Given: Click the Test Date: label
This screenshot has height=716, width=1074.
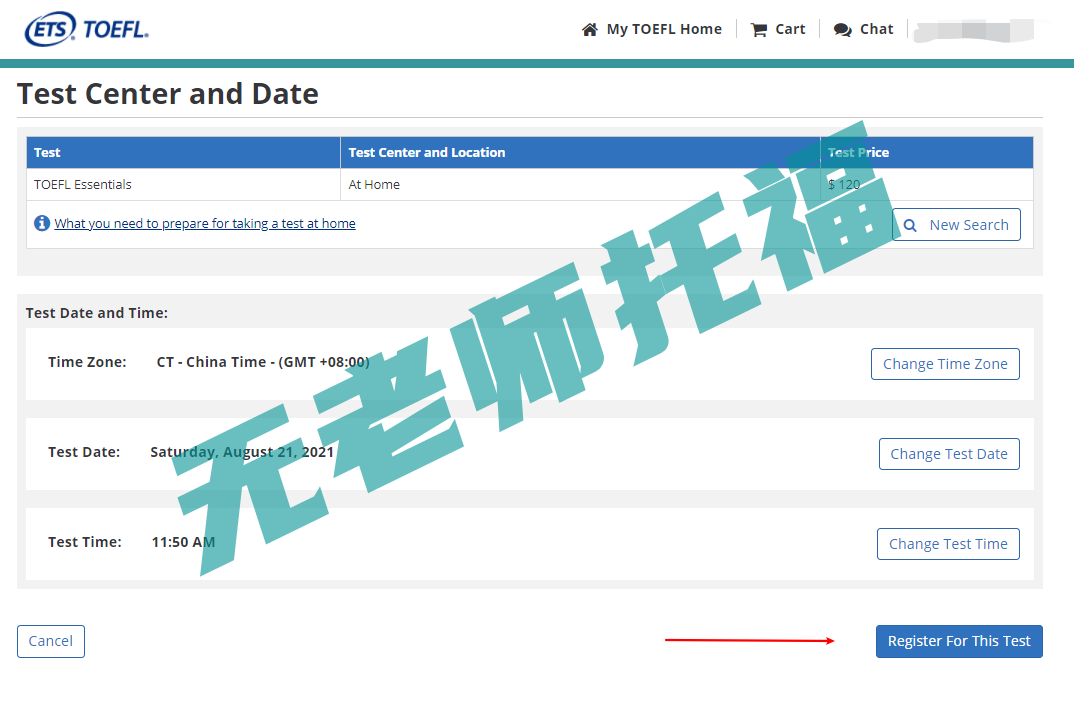Looking at the screenshot, I should [x=84, y=452].
